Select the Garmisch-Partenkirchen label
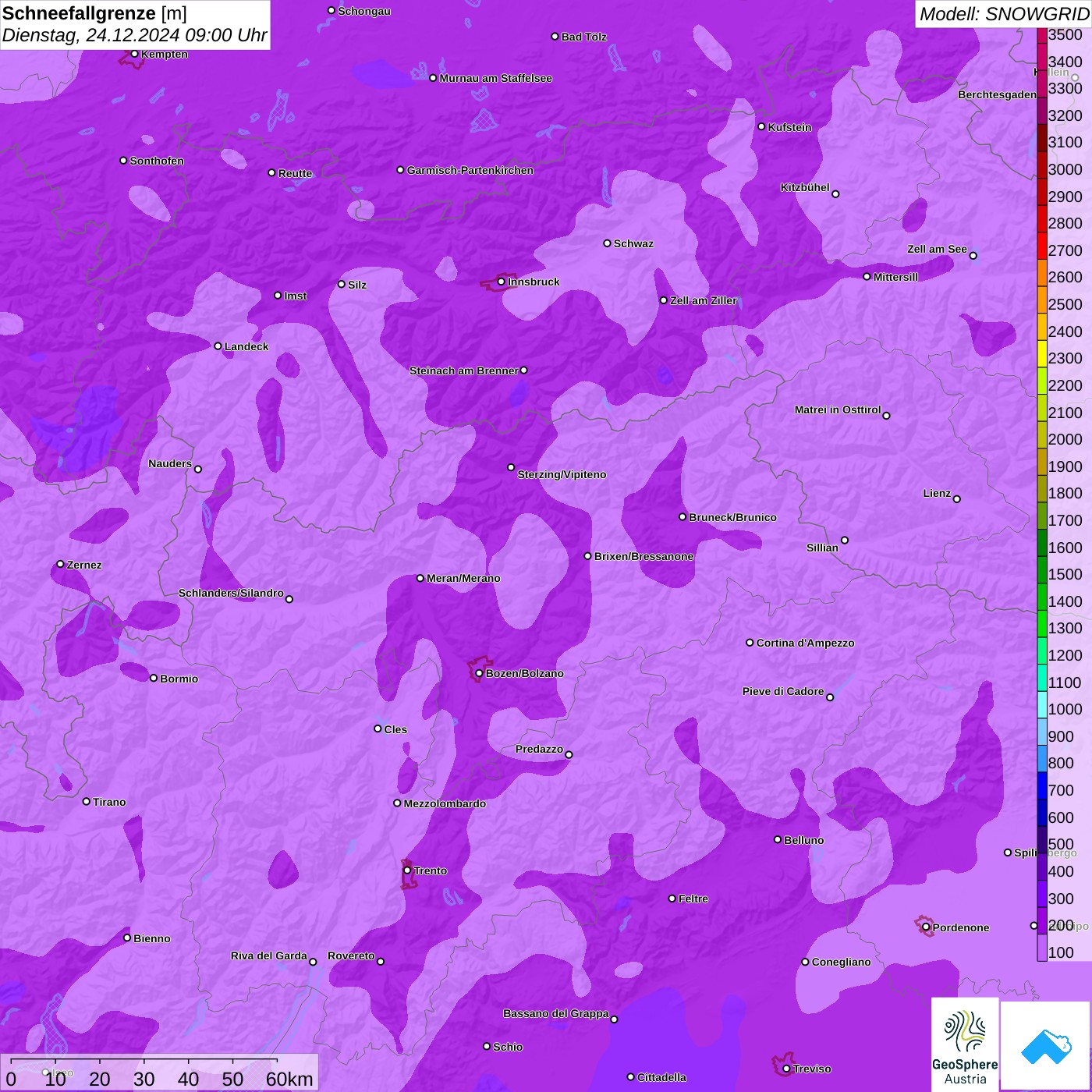The width and height of the screenshot is (1092, 1092). [470, 170]
